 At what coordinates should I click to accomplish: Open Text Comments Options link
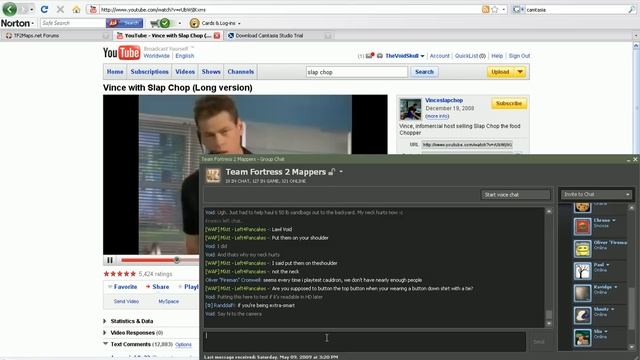(x=183, y=344)
